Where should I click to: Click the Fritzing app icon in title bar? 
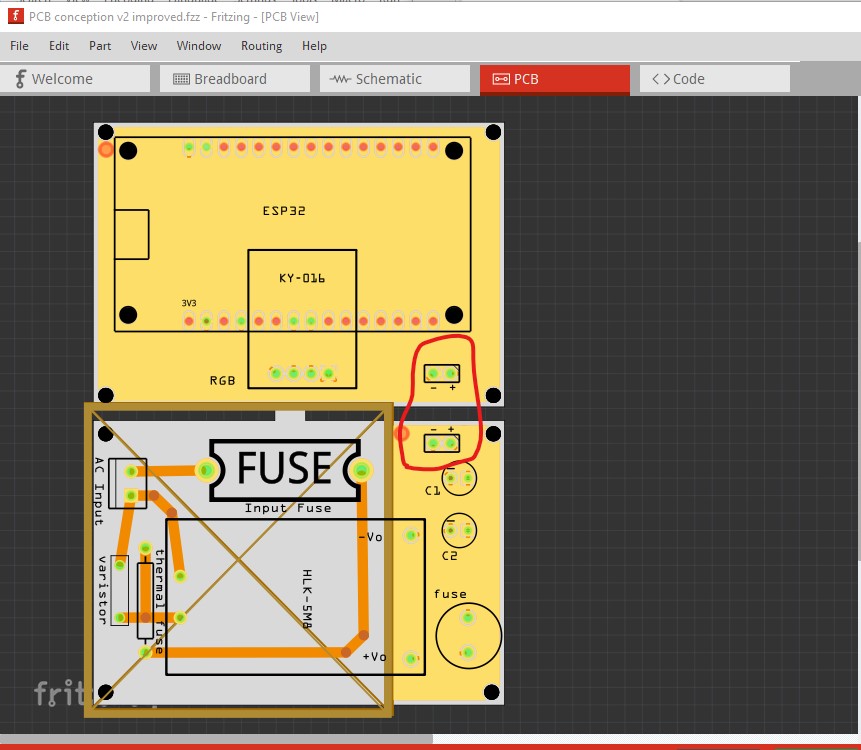pos(15,16)
